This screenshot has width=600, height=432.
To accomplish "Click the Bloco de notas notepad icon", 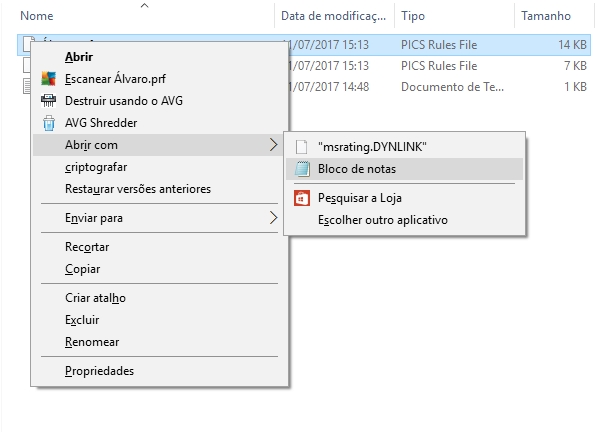I will click(x=301, y=170).
